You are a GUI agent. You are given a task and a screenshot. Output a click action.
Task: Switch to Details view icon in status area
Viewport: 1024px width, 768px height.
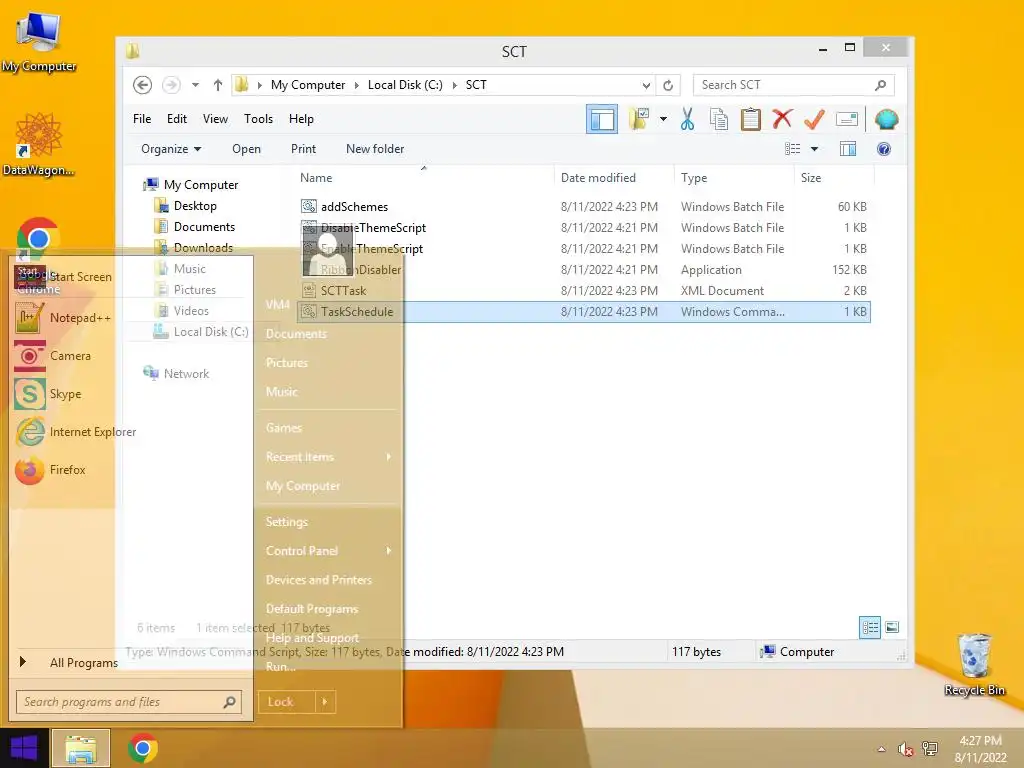pos(870,628)
